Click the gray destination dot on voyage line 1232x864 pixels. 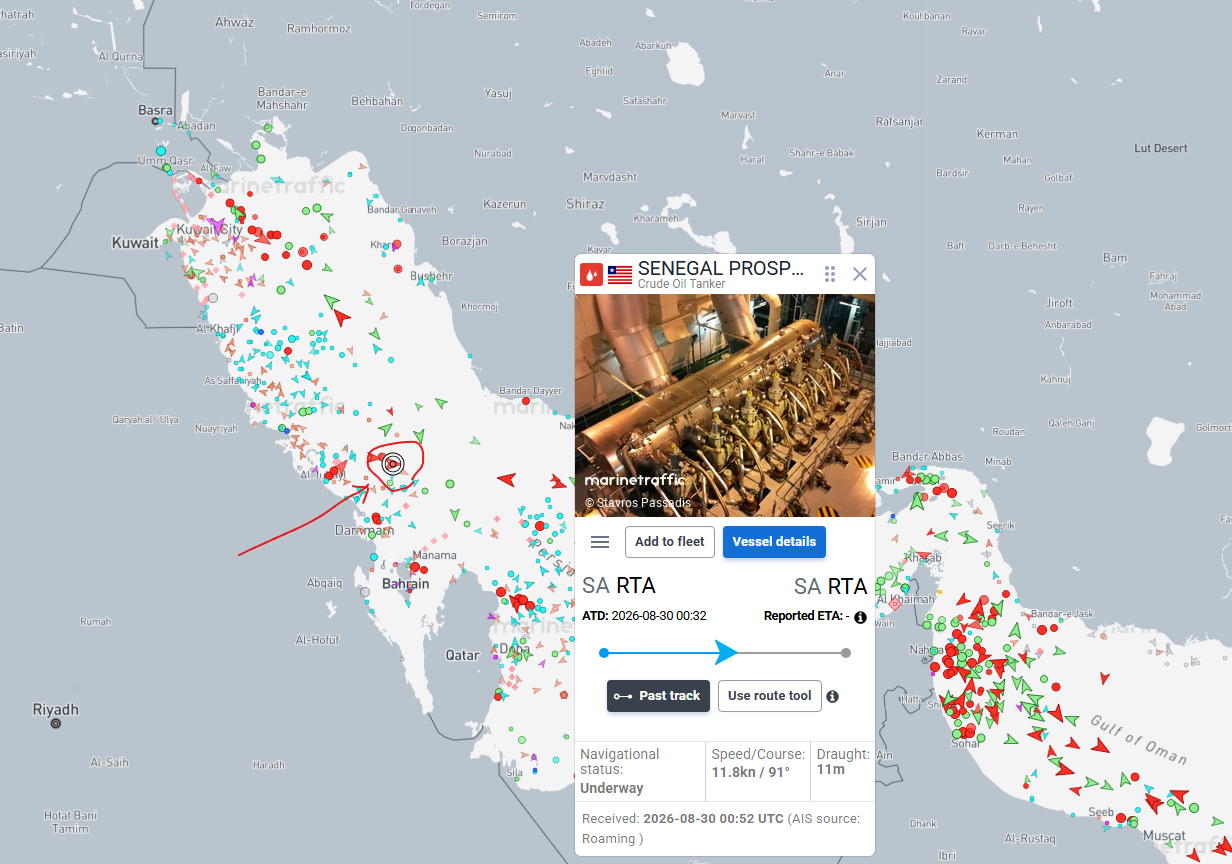click(x=846, y=653)
